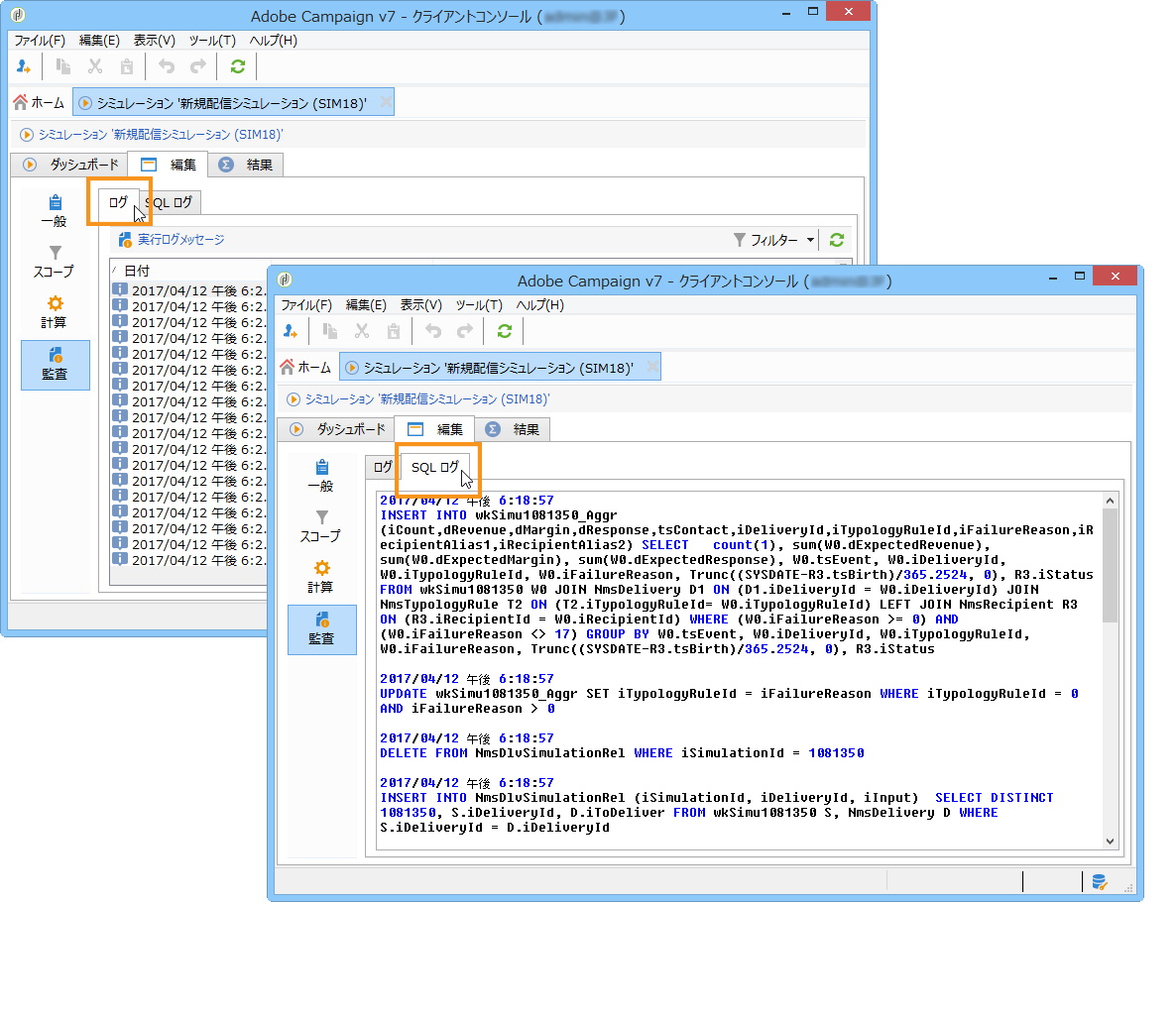Screen dimensions: 1176x1015
Task: Open 編集(E) menu in front window
Action: 366,305
